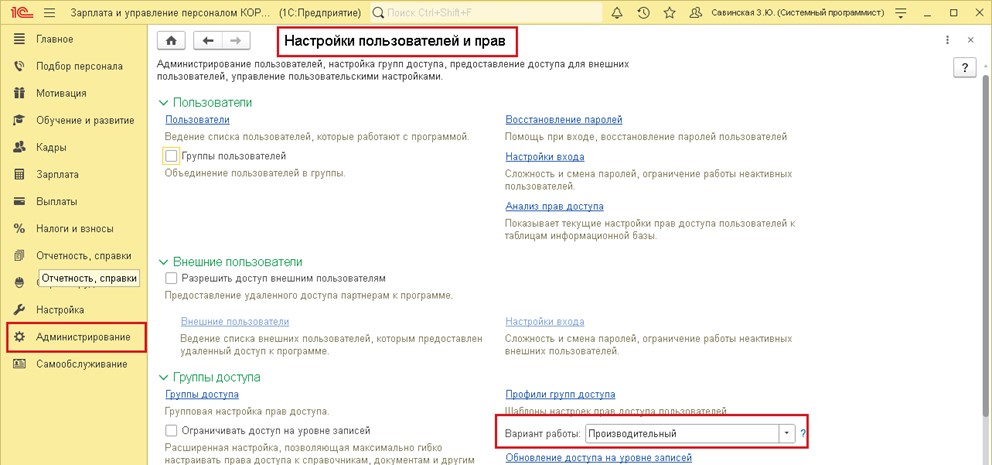Open the Самообслуживание section
992x465 pixels.
click(82, 364)
